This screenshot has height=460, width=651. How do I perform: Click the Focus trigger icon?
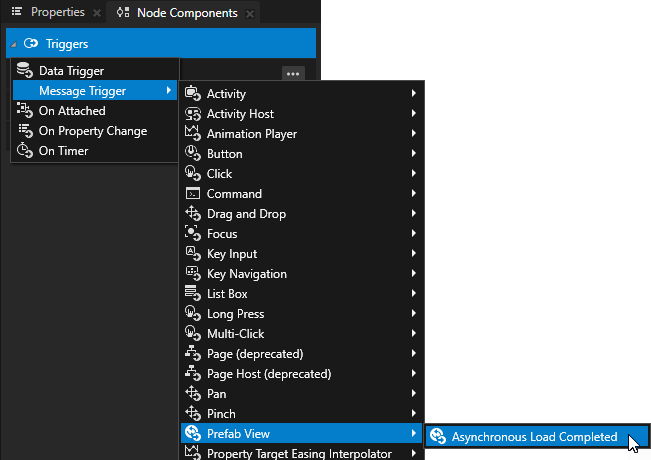(x=193, y=234)
